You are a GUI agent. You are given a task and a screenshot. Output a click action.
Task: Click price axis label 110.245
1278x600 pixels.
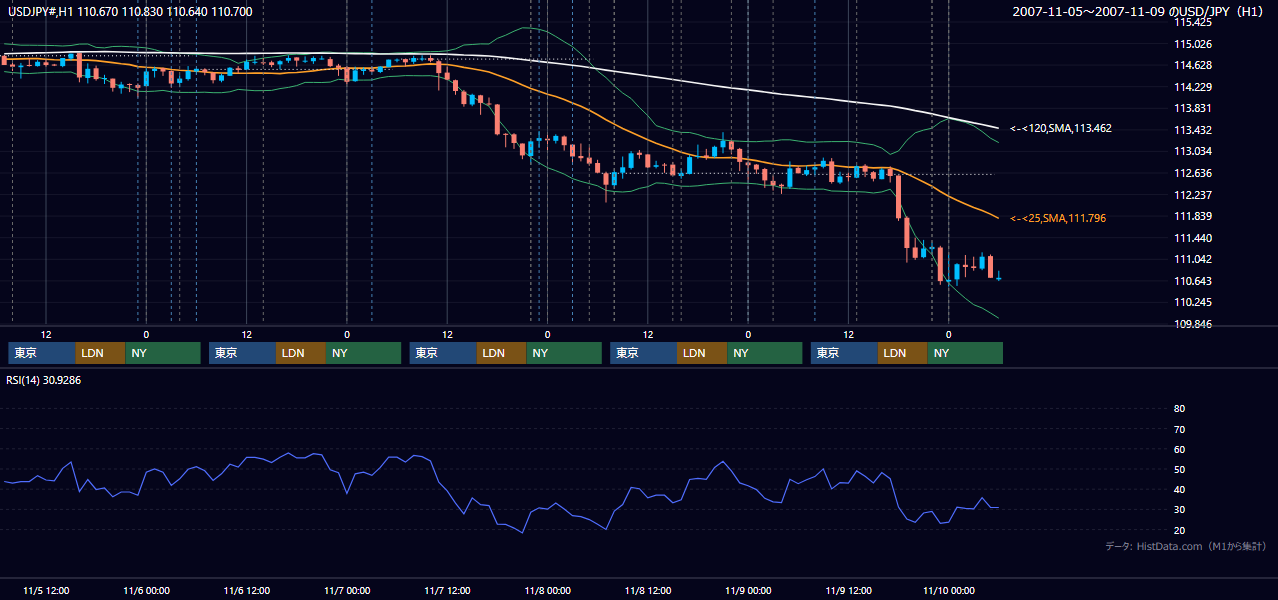1192,302
